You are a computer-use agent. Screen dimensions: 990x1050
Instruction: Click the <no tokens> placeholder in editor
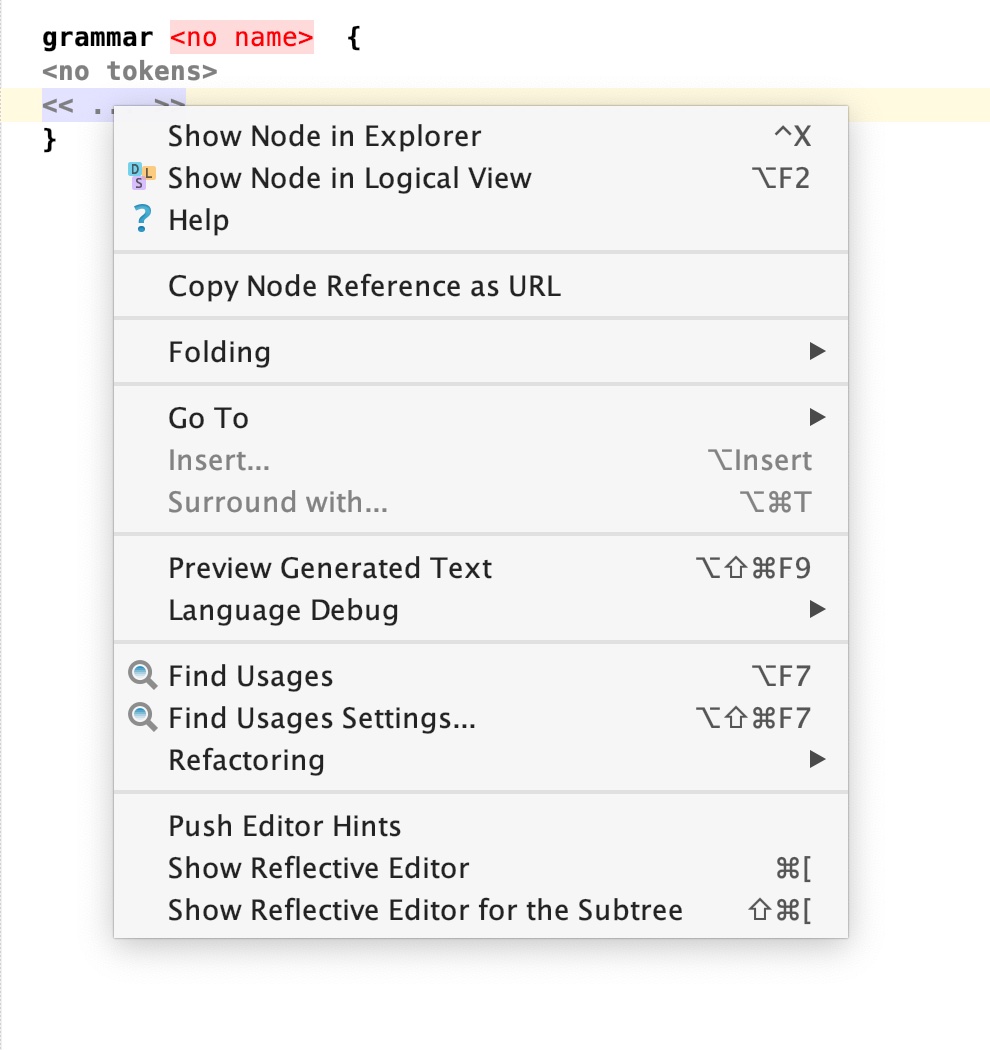click(x=129, y=71)
